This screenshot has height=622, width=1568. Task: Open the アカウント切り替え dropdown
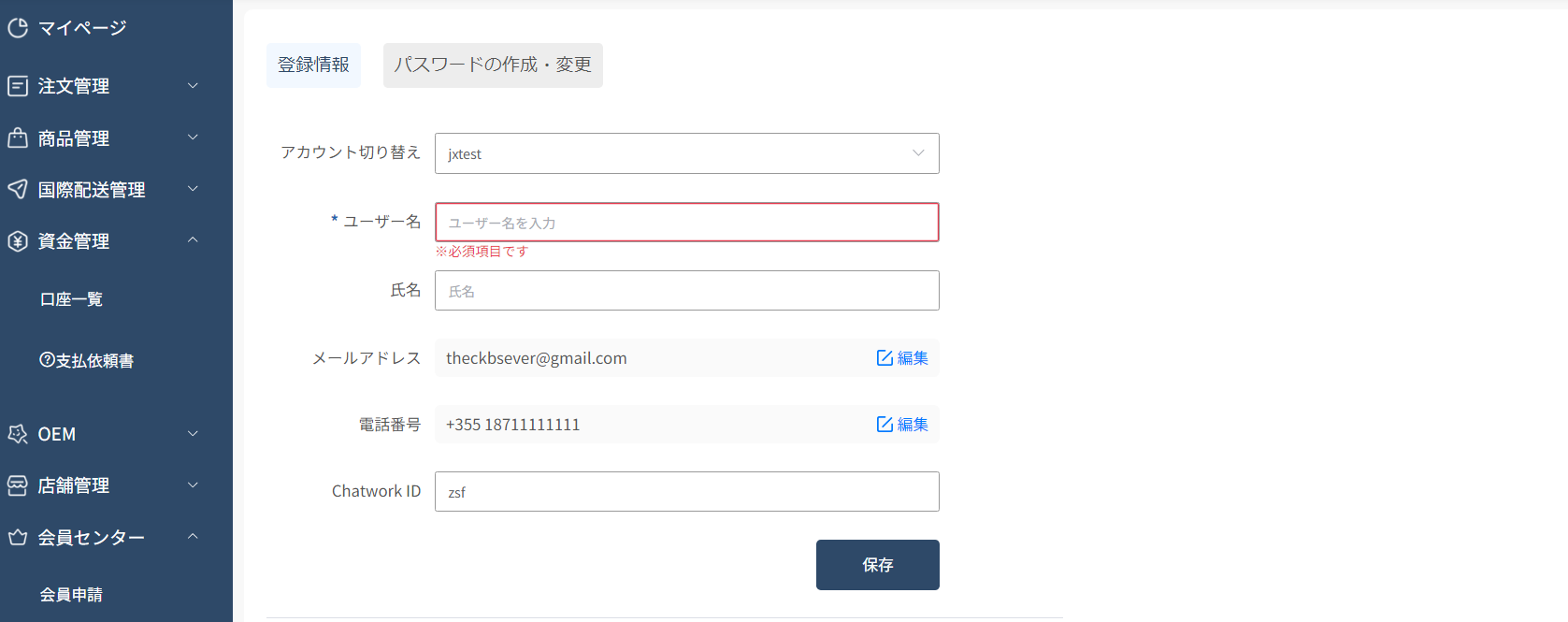click(686, 153)
